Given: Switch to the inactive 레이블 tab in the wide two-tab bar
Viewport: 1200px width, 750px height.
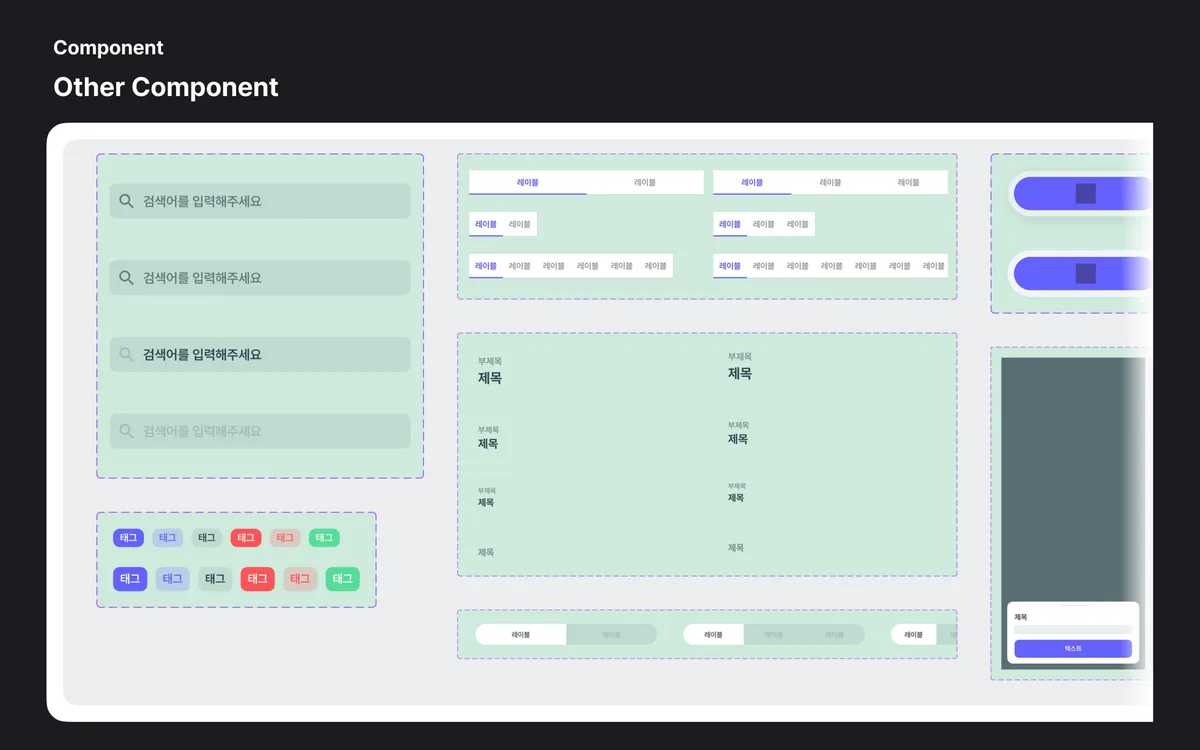Looking at the screenshot, I should [x=645, y=182].
